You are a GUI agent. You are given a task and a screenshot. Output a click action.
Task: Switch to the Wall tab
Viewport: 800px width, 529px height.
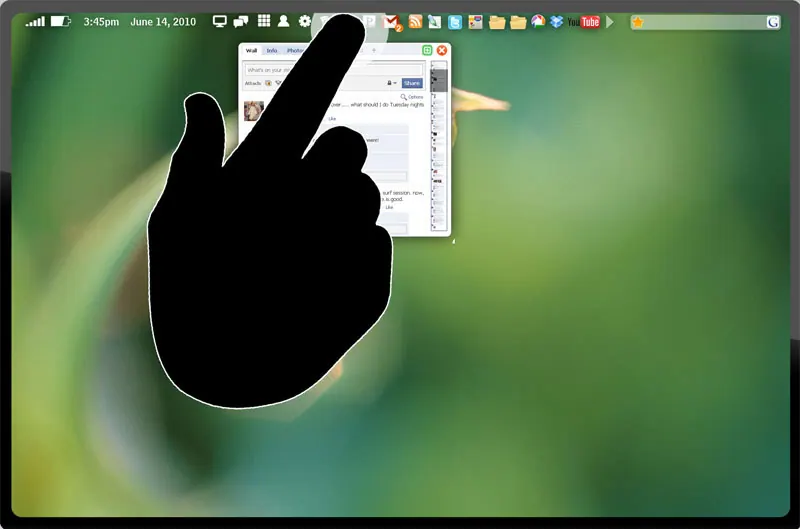[x=252, y=51]
